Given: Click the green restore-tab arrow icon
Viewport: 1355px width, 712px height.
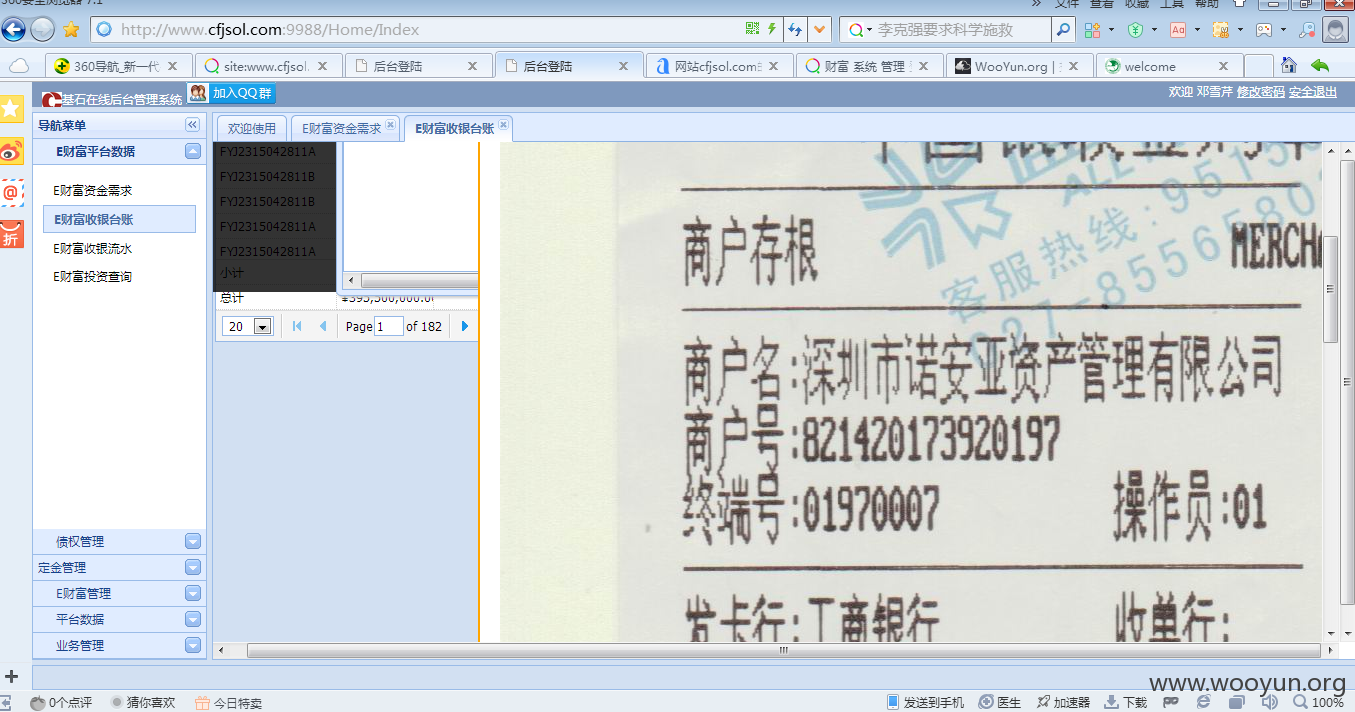Looking at the screenshot, I should click(x=1320, y=65).
